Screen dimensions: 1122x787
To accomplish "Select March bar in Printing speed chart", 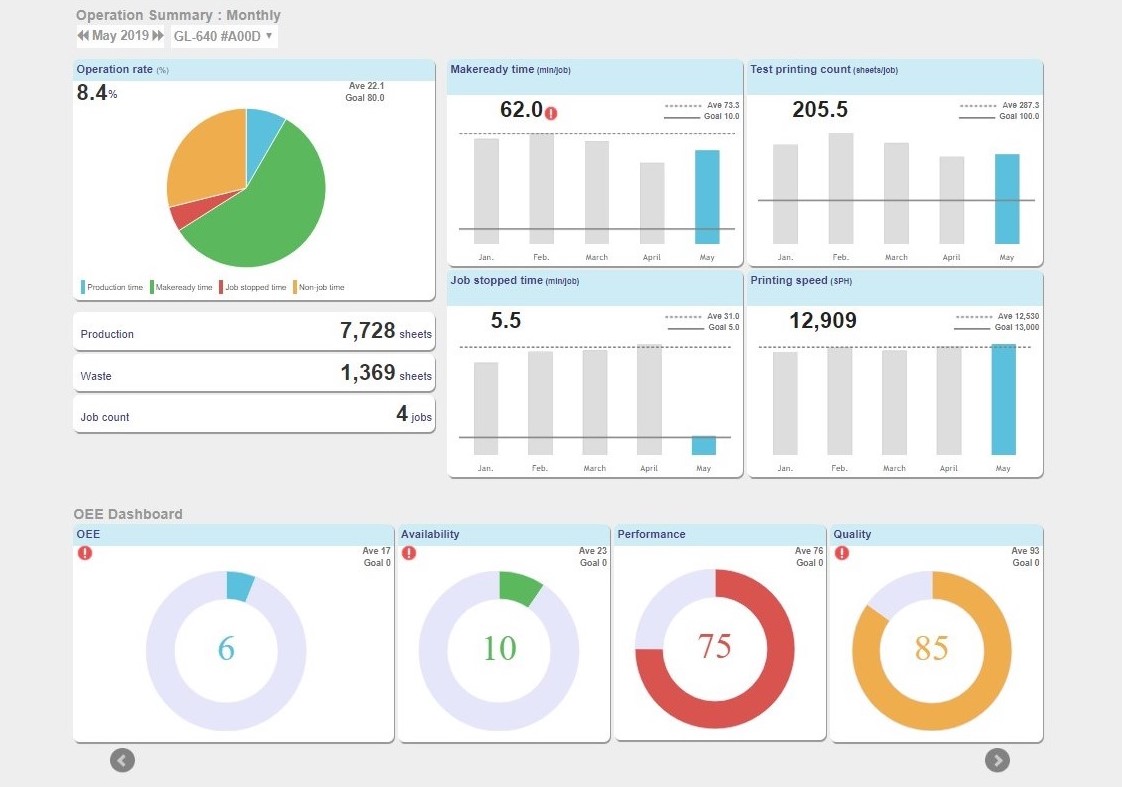I will tap(894, 402).
